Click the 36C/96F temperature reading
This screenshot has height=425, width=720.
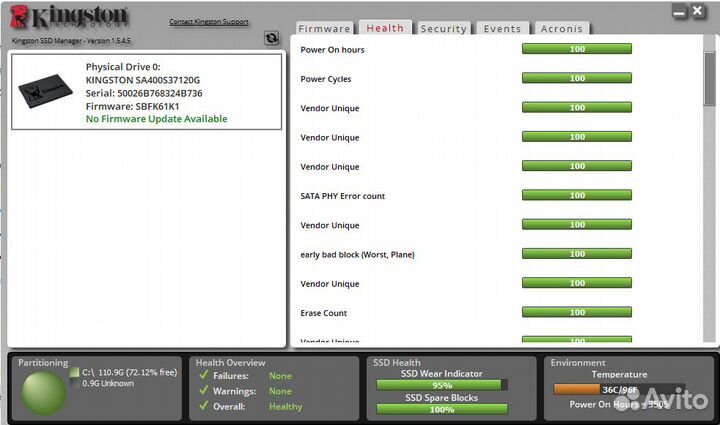click(619, 390)
